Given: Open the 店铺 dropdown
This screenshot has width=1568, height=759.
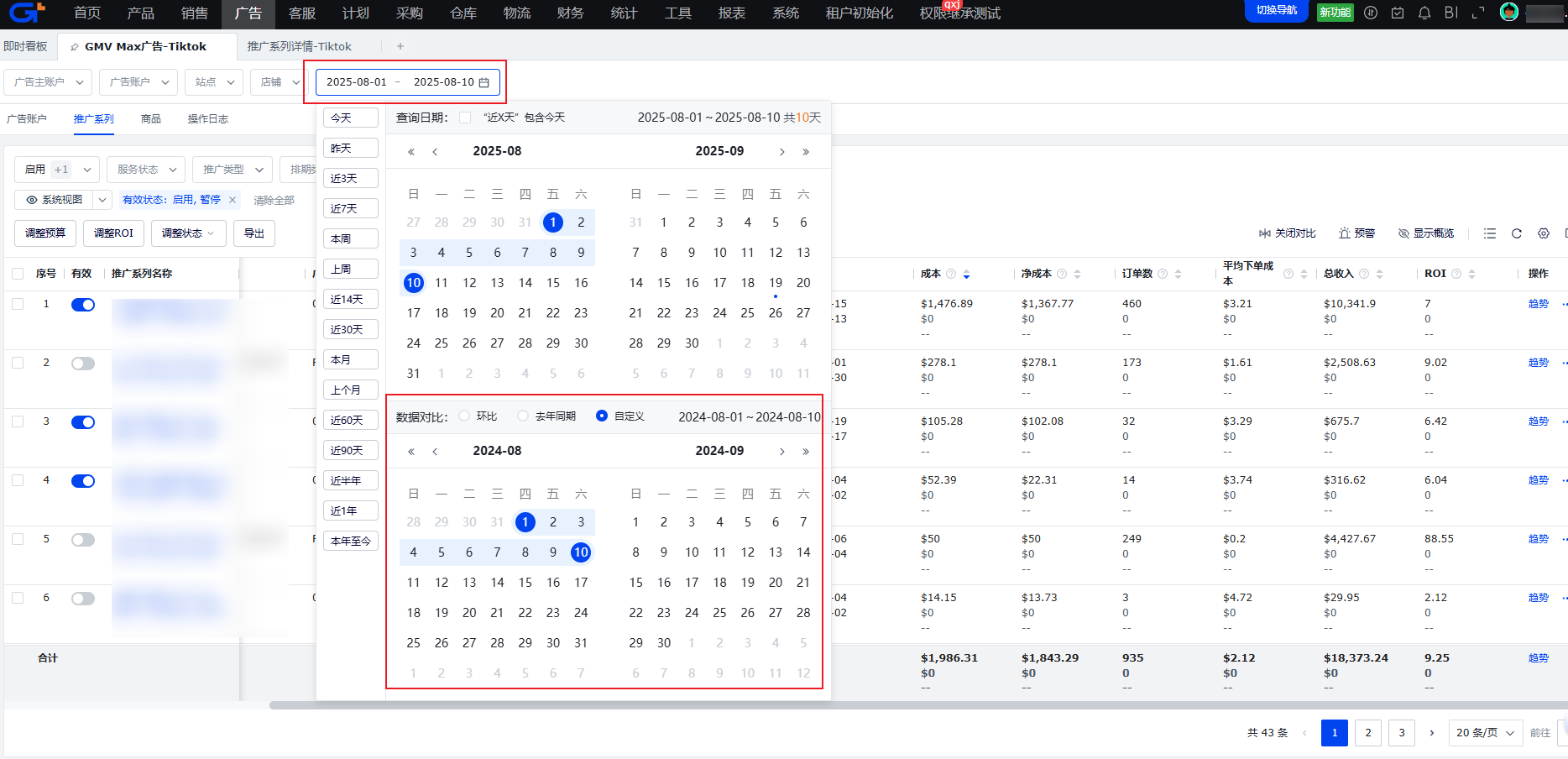Looking at the screenshot, I should [278, 82].
